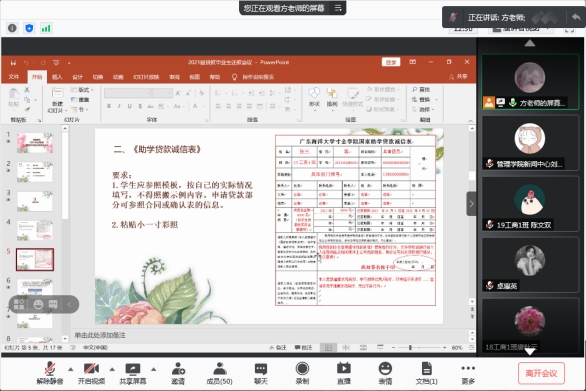
Task: Open the meeting info icon
Action: (12, 28)
